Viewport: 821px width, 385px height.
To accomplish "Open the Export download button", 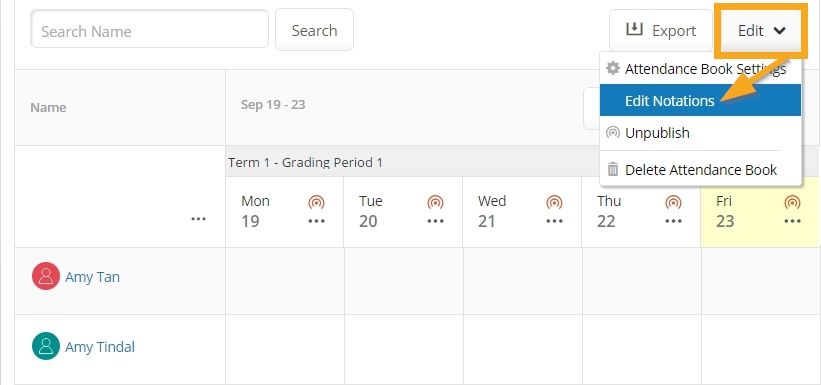I will pyautogui.click(x=661, y=30).
